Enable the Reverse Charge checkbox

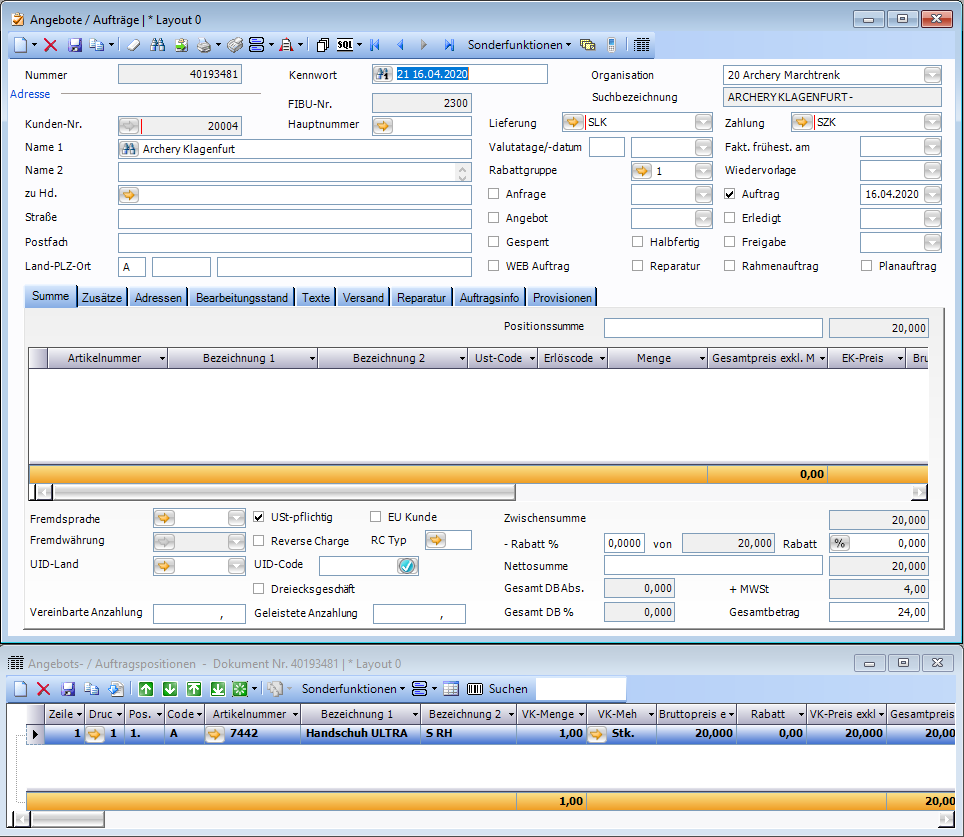260,541
